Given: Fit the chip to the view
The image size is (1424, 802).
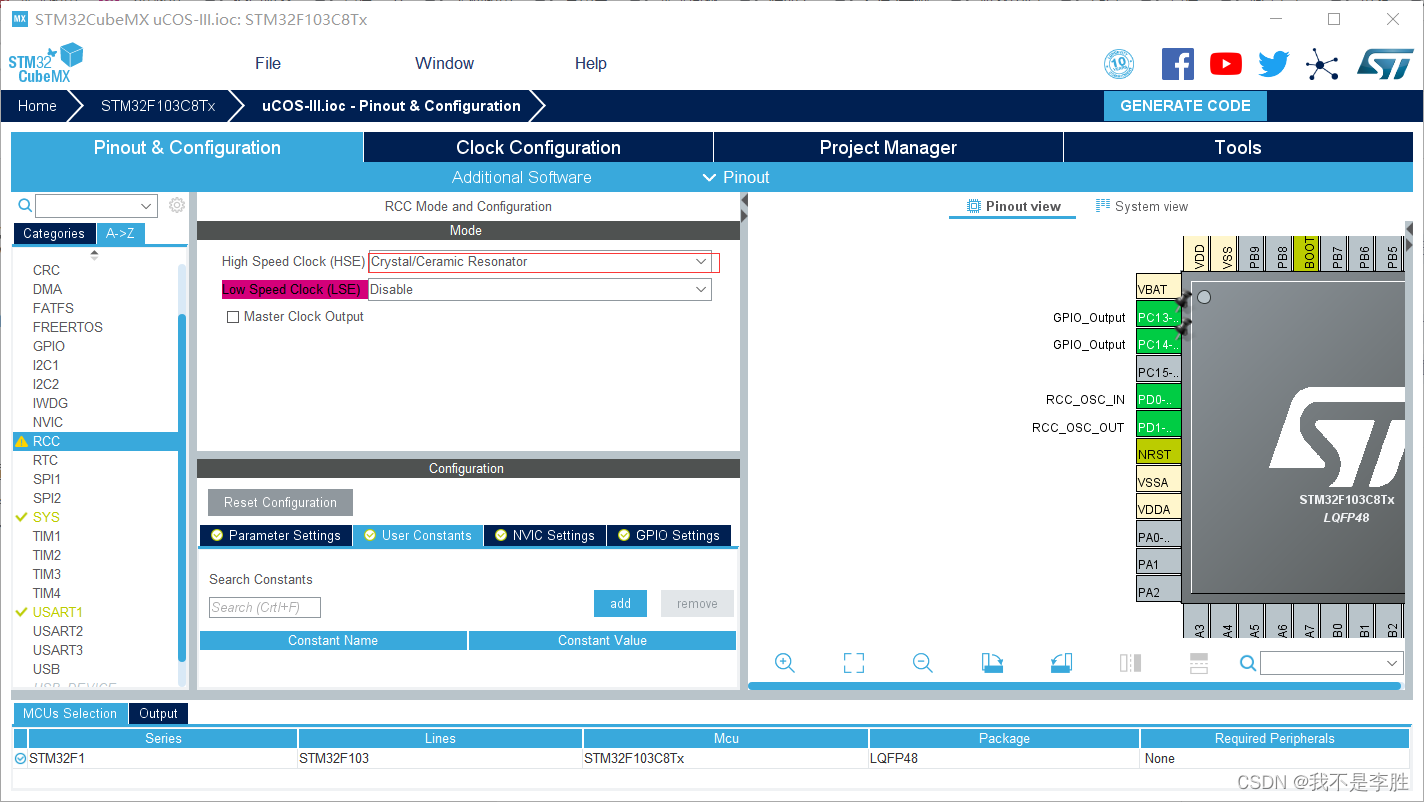Looking at the screenshot, I should 853,663.
